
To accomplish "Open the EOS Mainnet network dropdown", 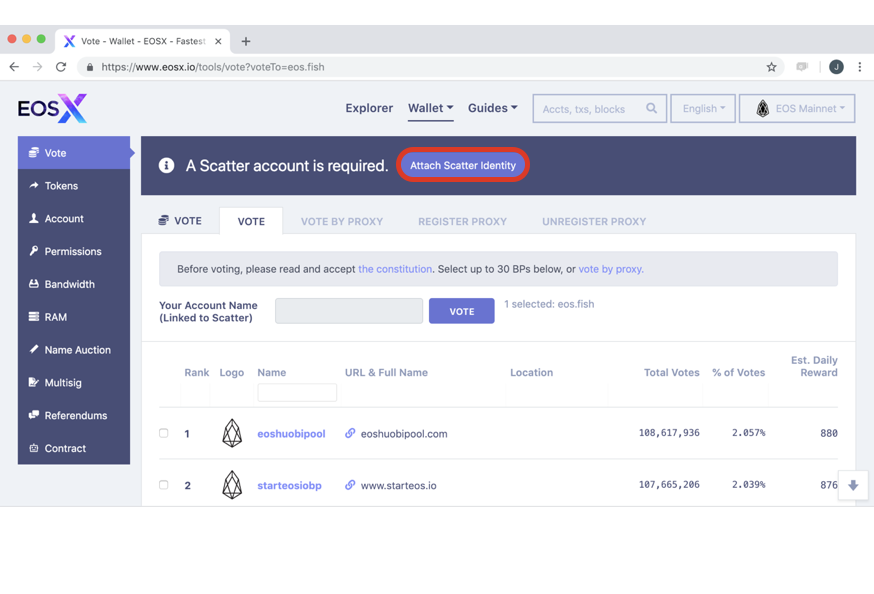I will (x=797, y=108).
